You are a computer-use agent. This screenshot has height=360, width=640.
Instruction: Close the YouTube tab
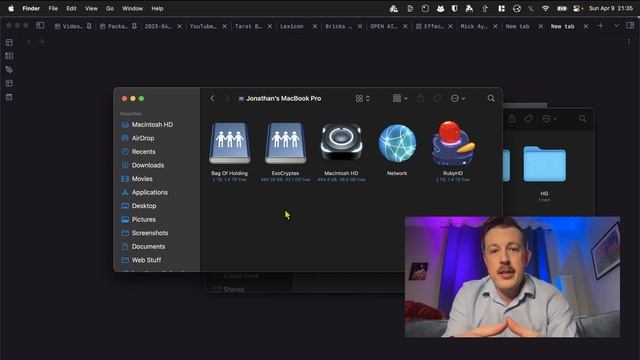(x=224, y=26)
